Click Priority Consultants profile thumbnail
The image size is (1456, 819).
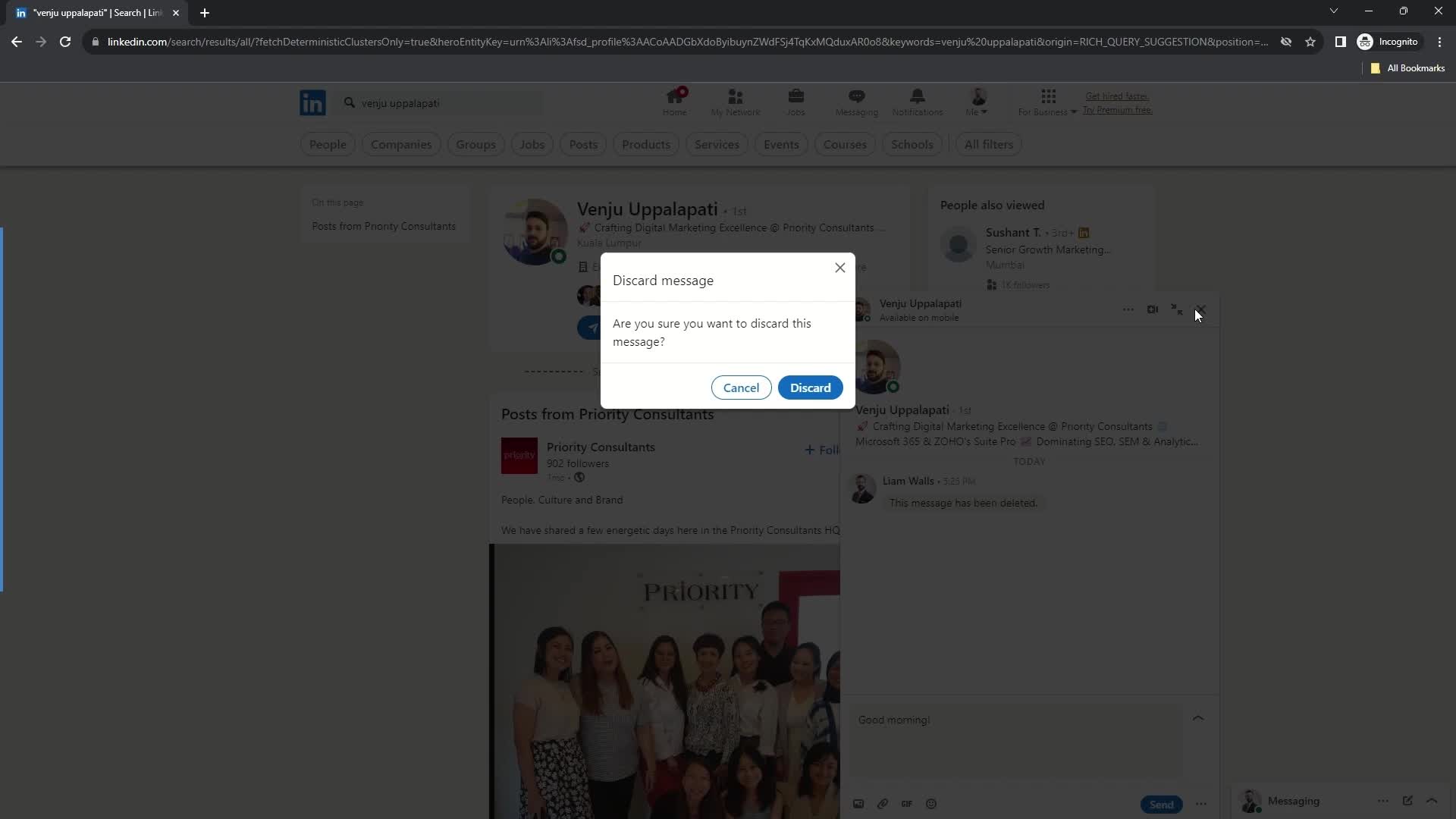tap(519, 457)
